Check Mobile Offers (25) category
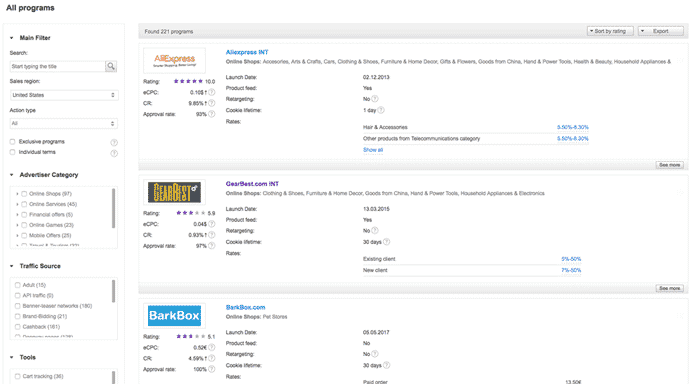 point(24,235)
